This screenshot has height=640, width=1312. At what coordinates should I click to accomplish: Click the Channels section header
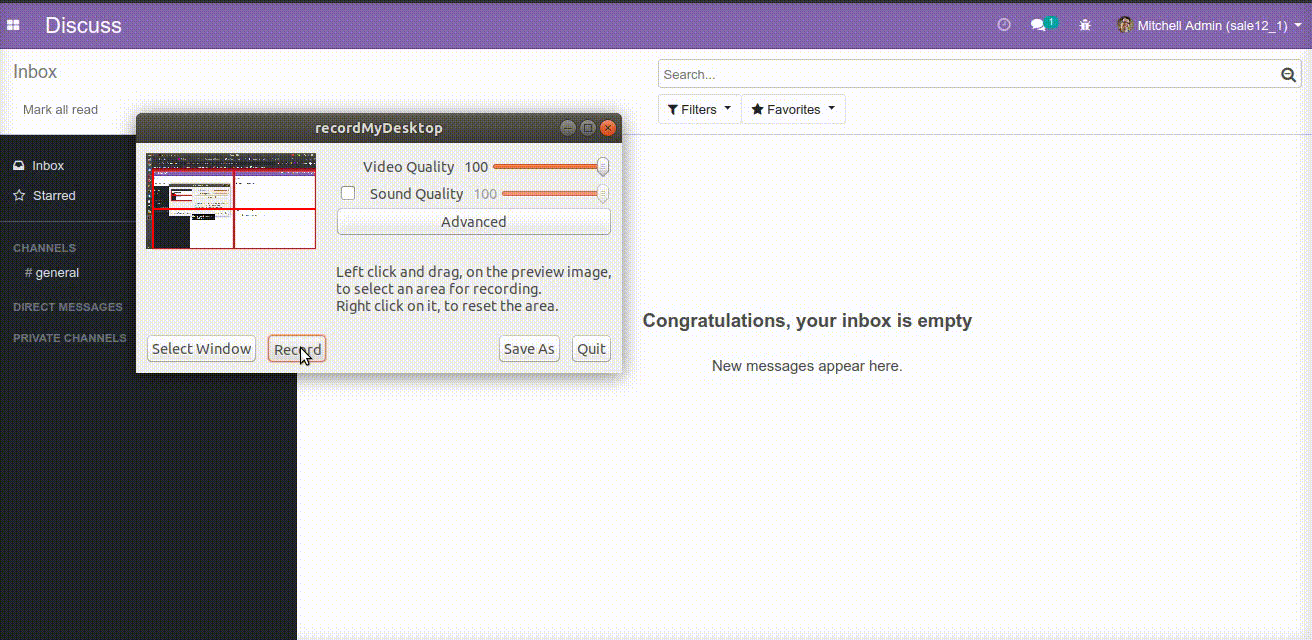(x=45, y=248)
